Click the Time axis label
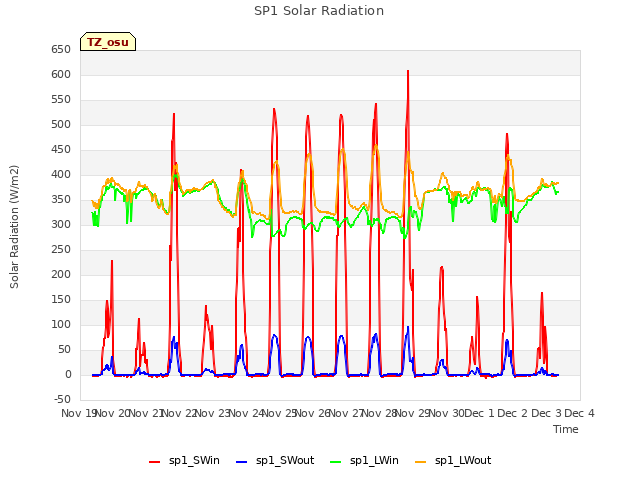Viewport: 640px width, 480px height. point(566,429)
